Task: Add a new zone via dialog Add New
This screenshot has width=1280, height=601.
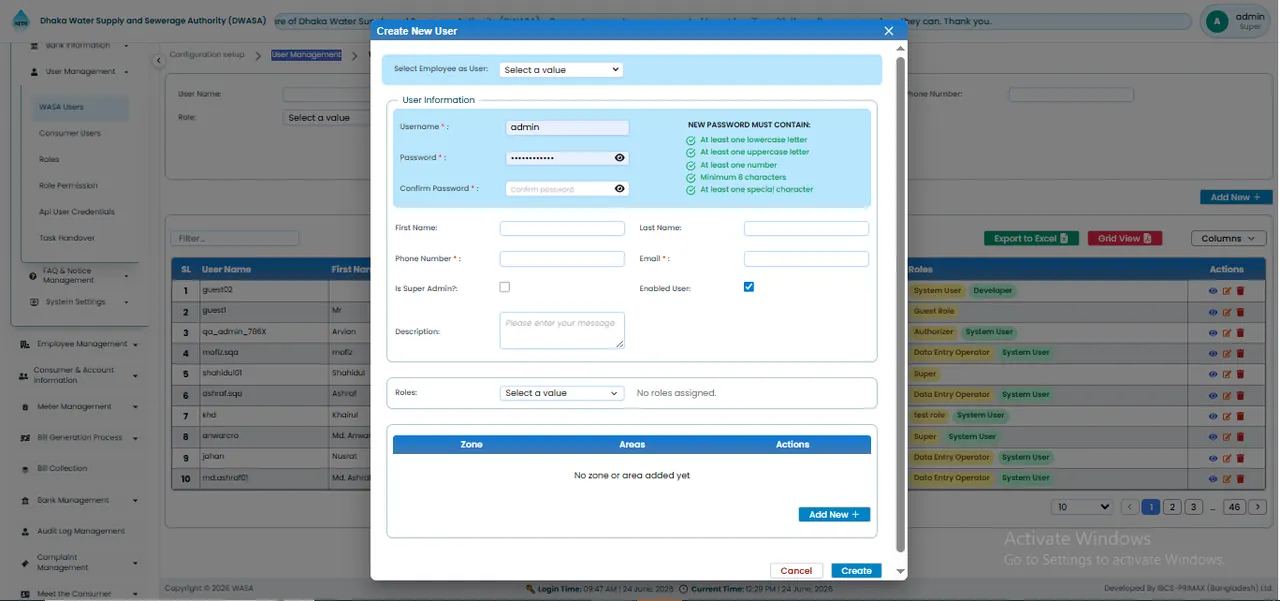Action: click(834, 514)
